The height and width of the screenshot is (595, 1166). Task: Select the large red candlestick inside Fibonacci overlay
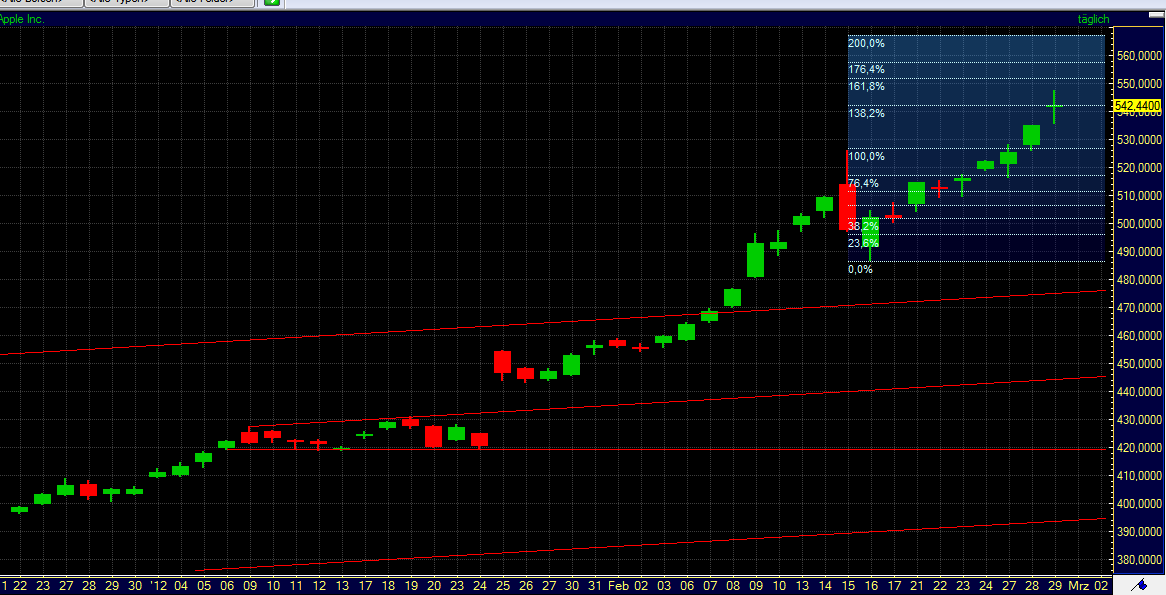pyautogui.click(x=847, y=207)
